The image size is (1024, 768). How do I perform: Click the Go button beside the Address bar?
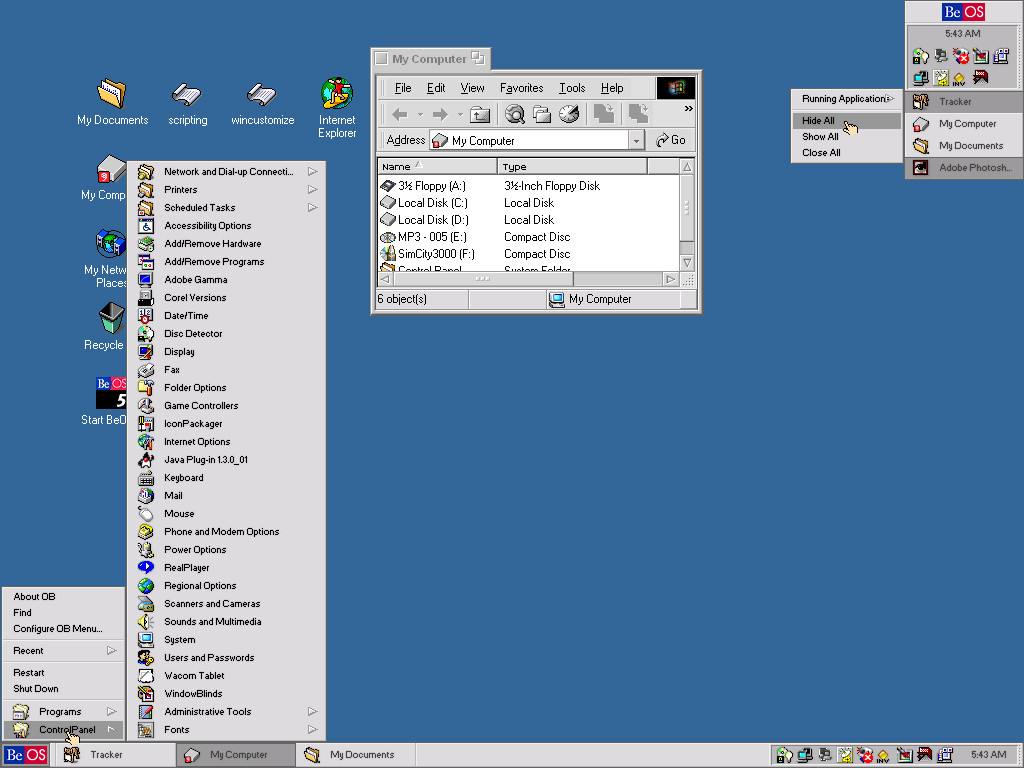671,140
